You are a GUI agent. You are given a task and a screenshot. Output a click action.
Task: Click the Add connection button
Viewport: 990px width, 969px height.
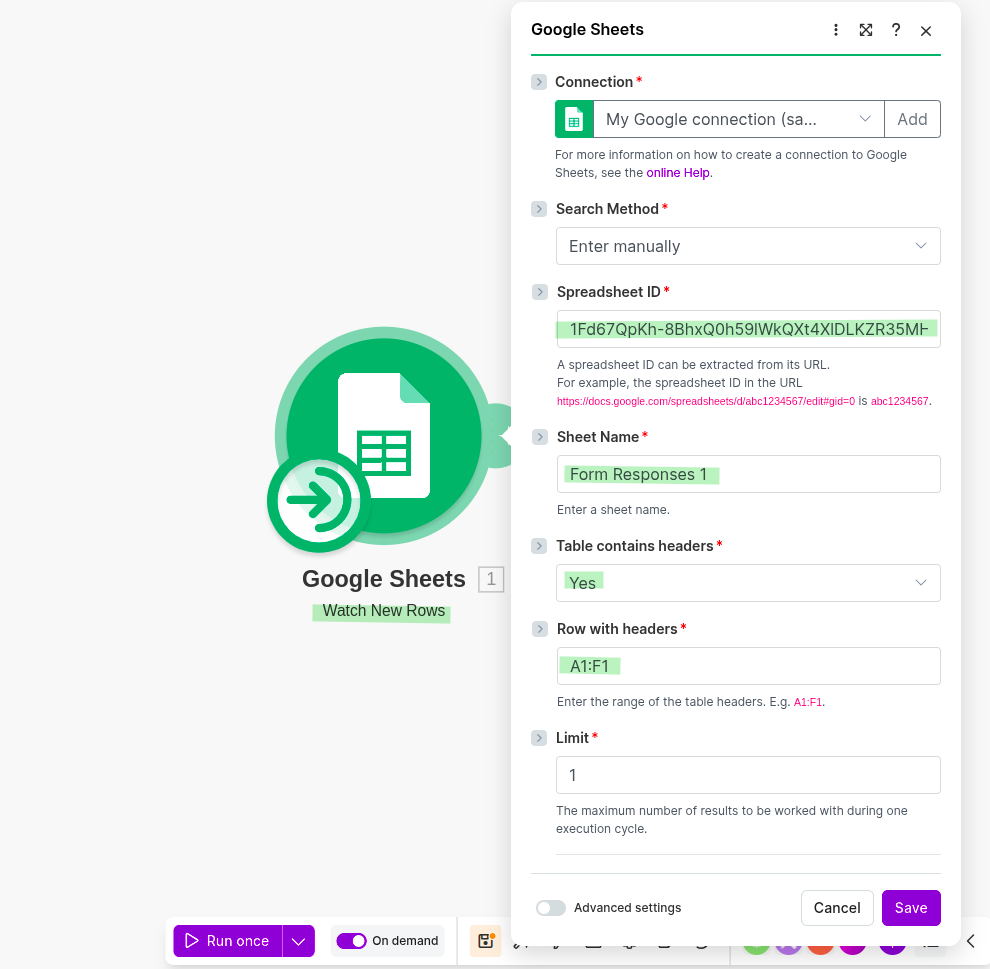tap(912, 119)
